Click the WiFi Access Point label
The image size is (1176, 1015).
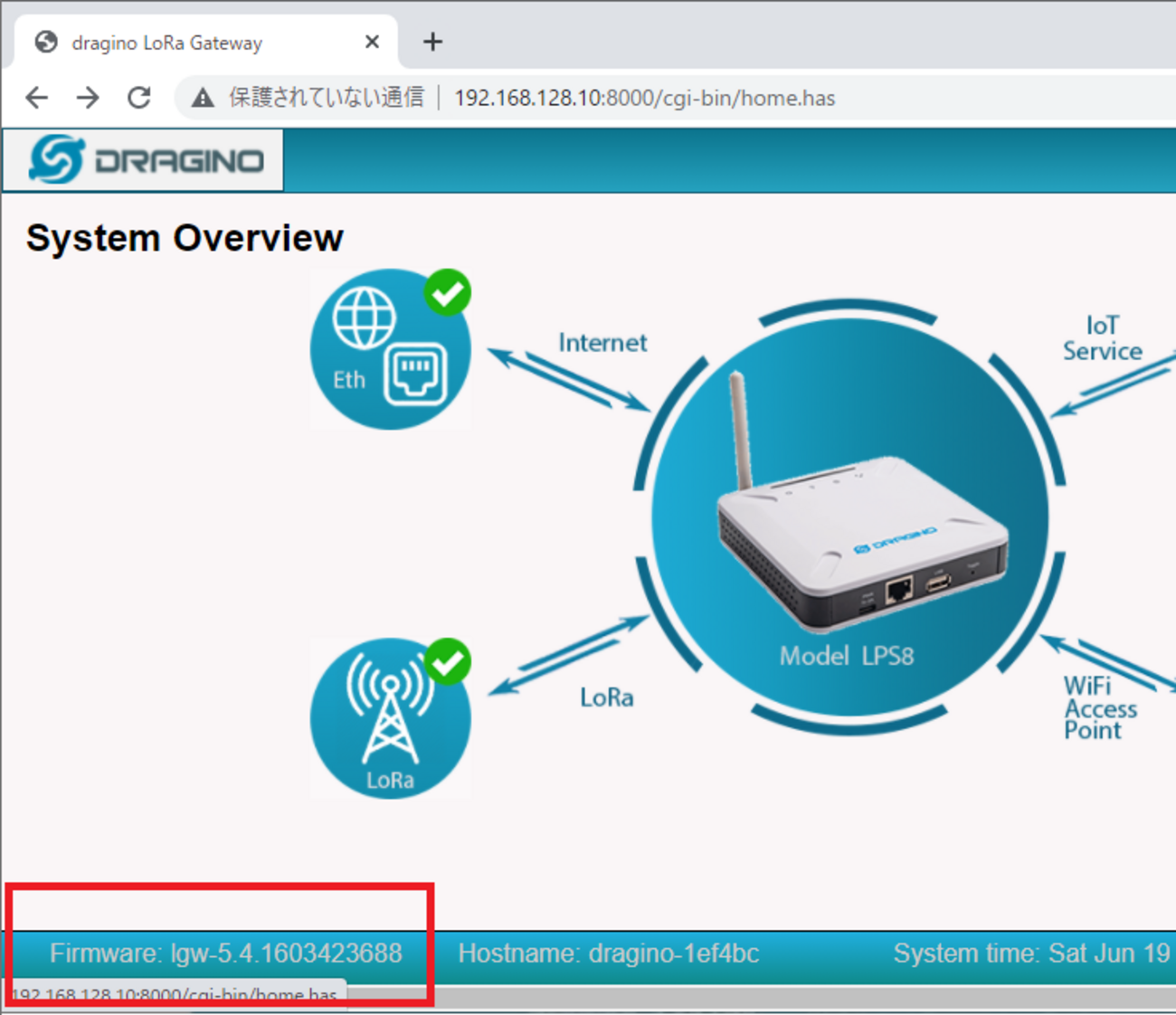point(1100,708)
